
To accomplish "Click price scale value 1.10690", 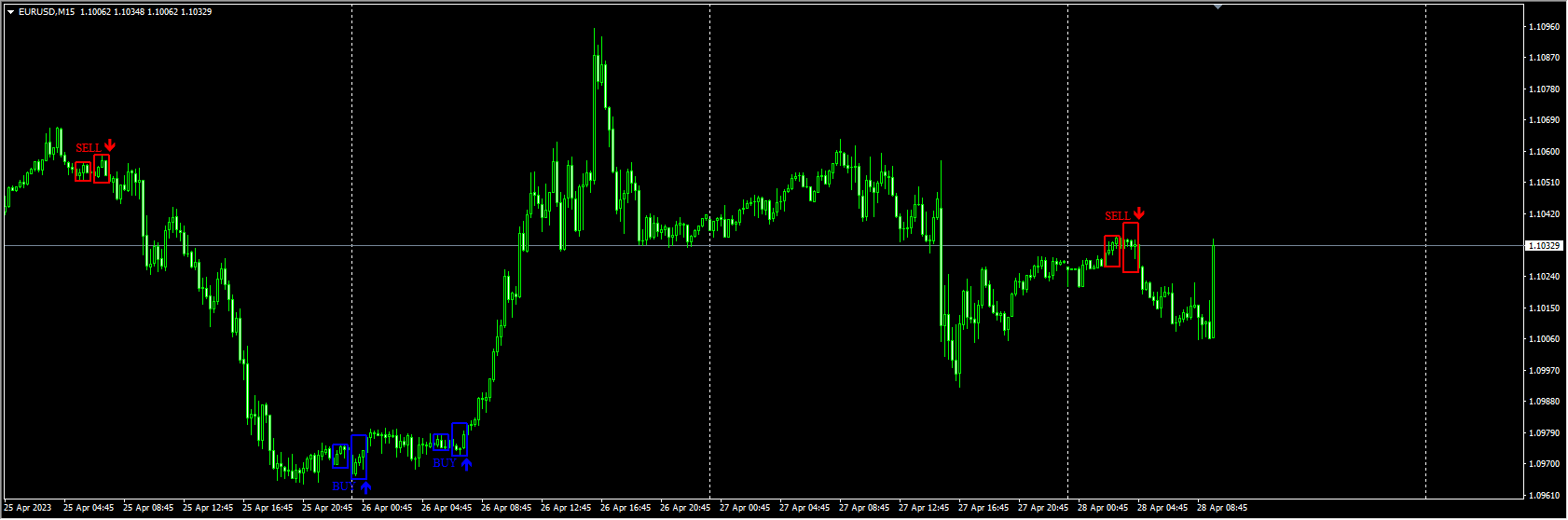I will pos(1545,120).
